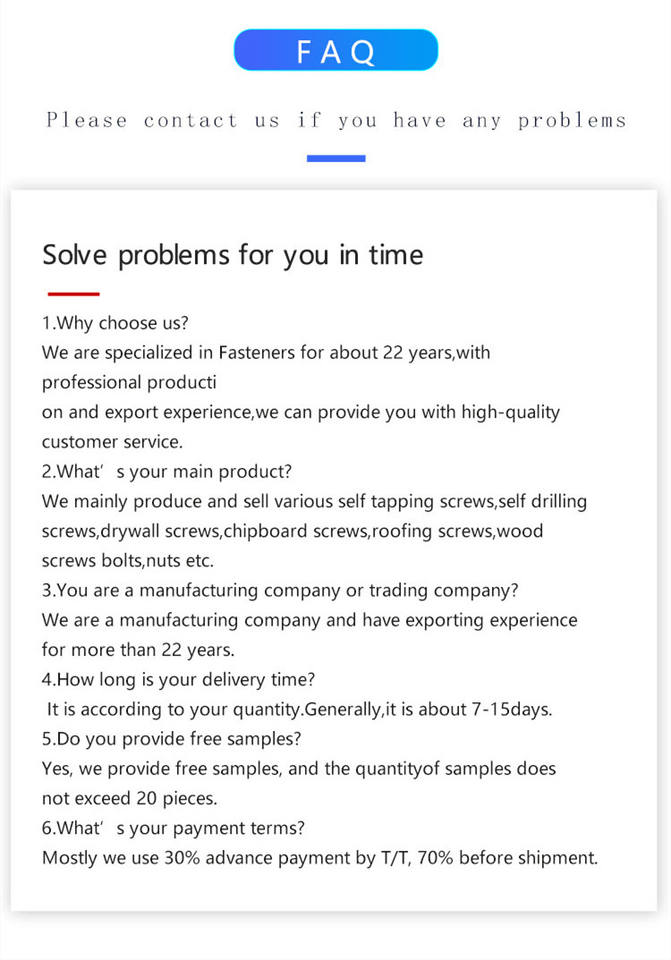Click the "We are a manufacturing company" answer

click(309, 620)
